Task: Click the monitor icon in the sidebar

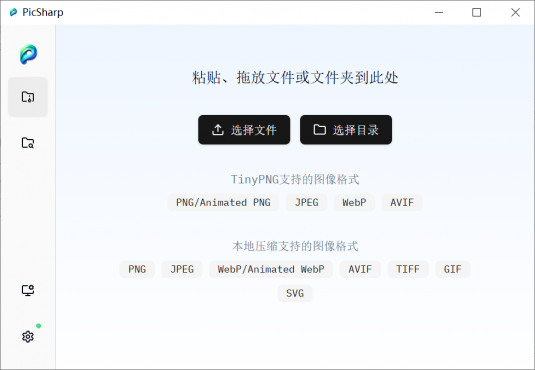Action: click(28, 290)
